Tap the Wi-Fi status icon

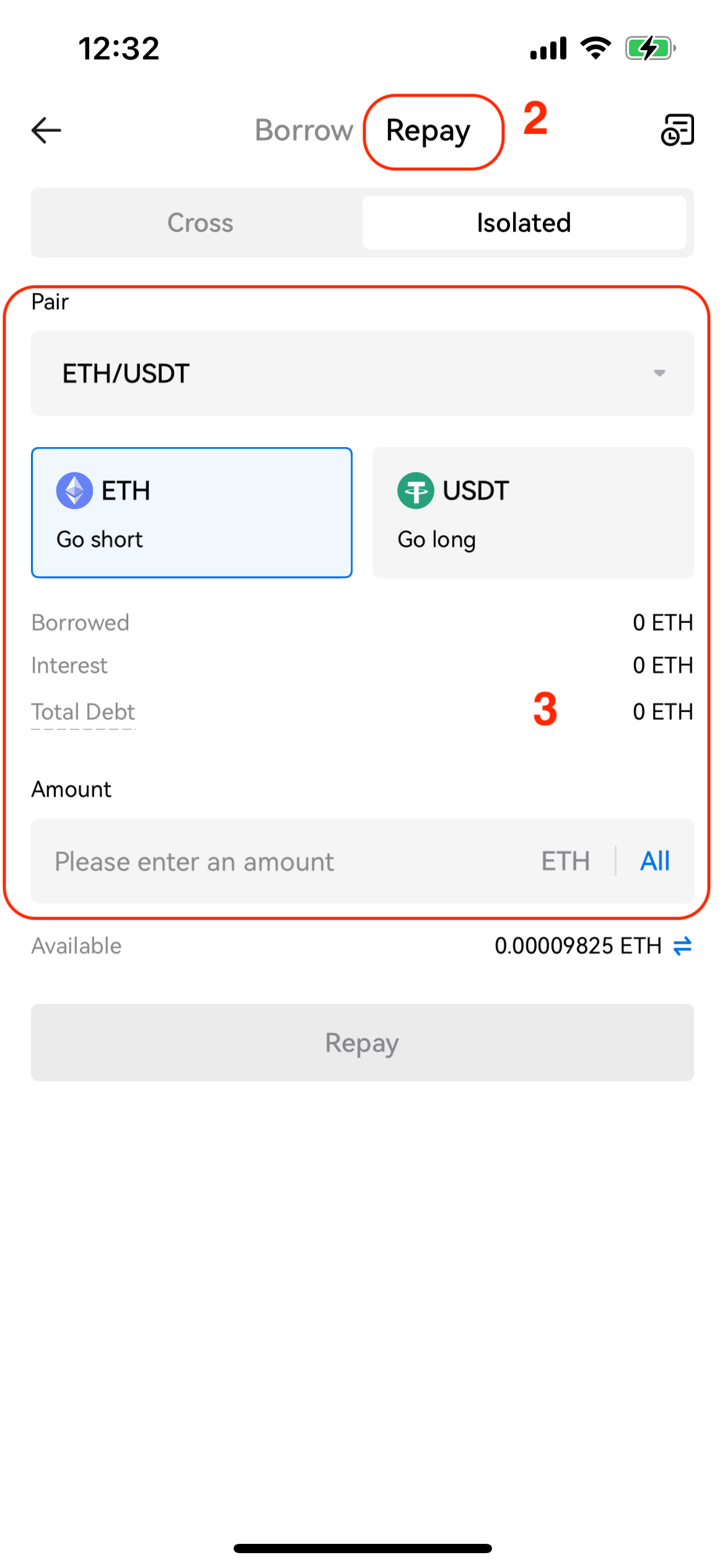[595, 48]
